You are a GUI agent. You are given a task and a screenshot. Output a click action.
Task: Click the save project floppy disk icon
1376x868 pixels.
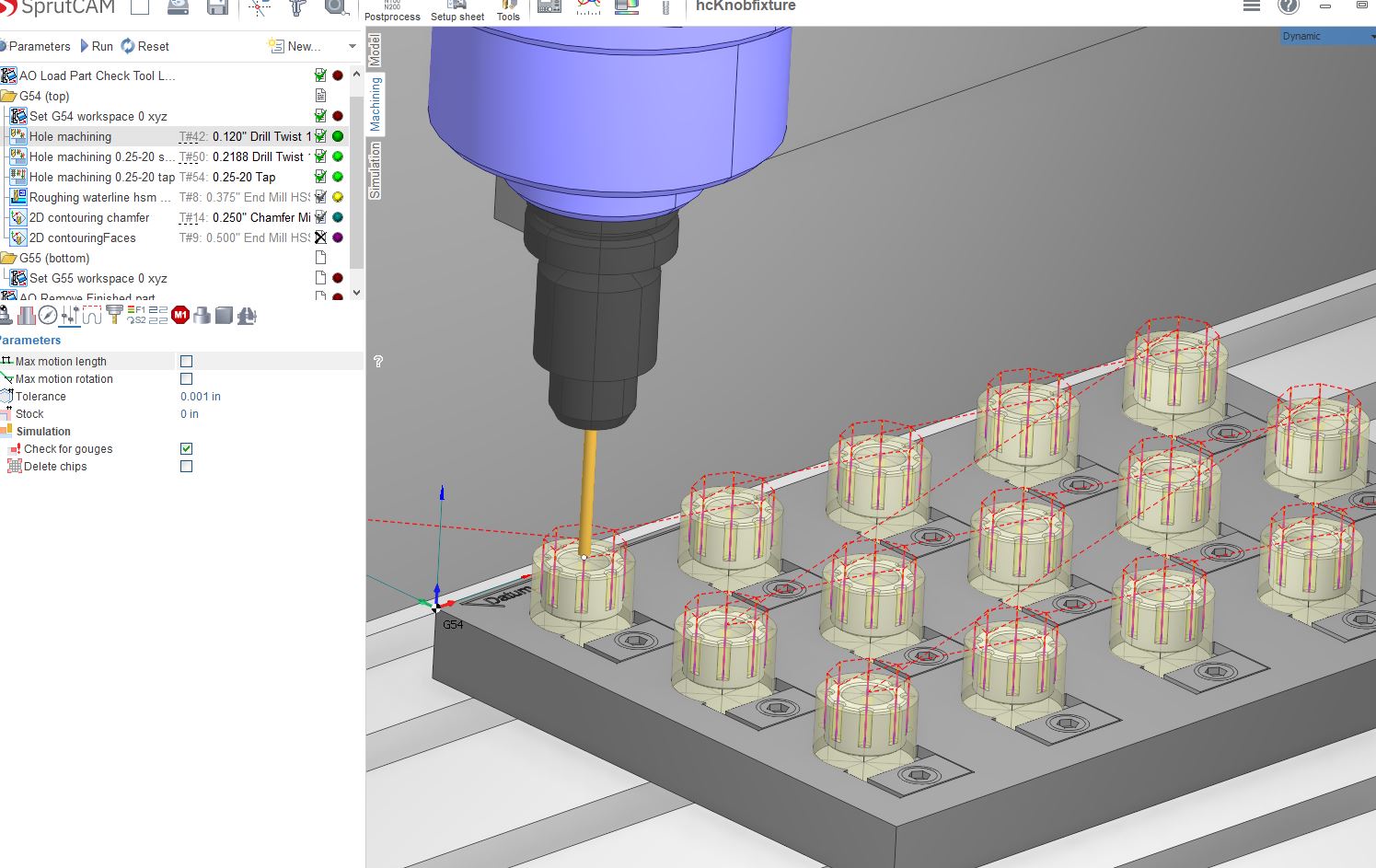(x=217, y=7)
